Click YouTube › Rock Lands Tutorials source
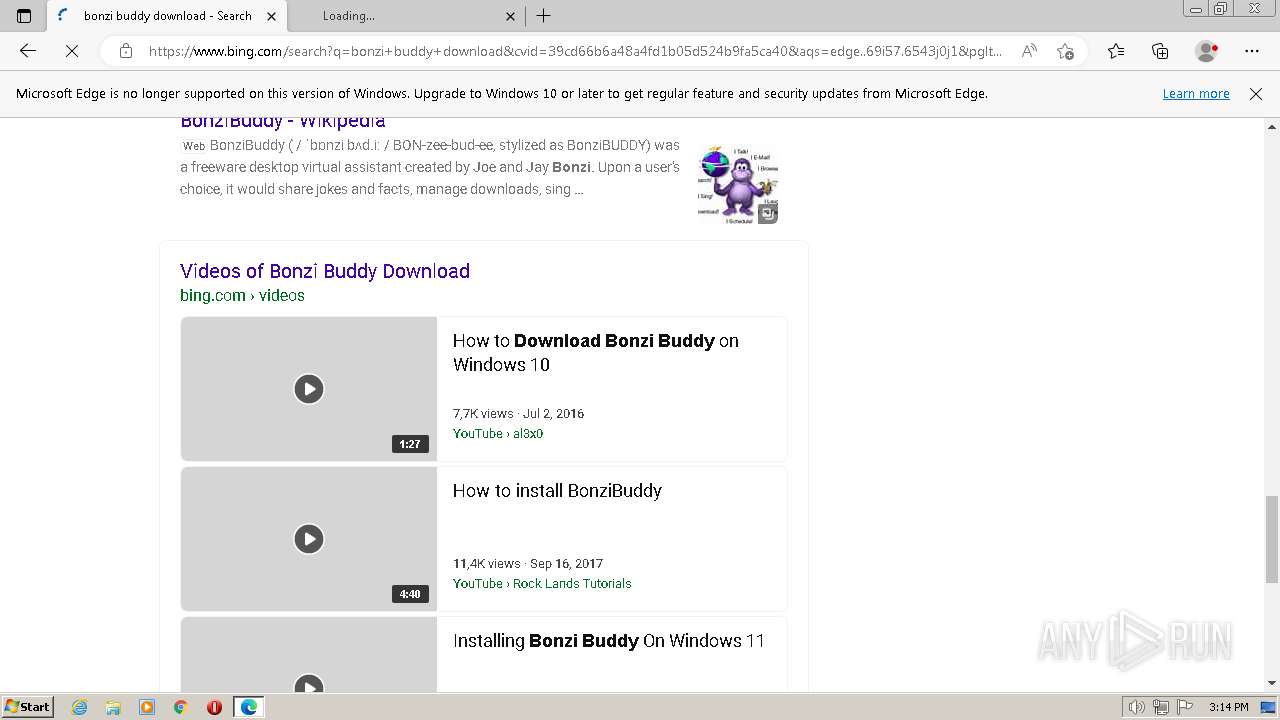The image size is (1280, 720). point(542,583)
